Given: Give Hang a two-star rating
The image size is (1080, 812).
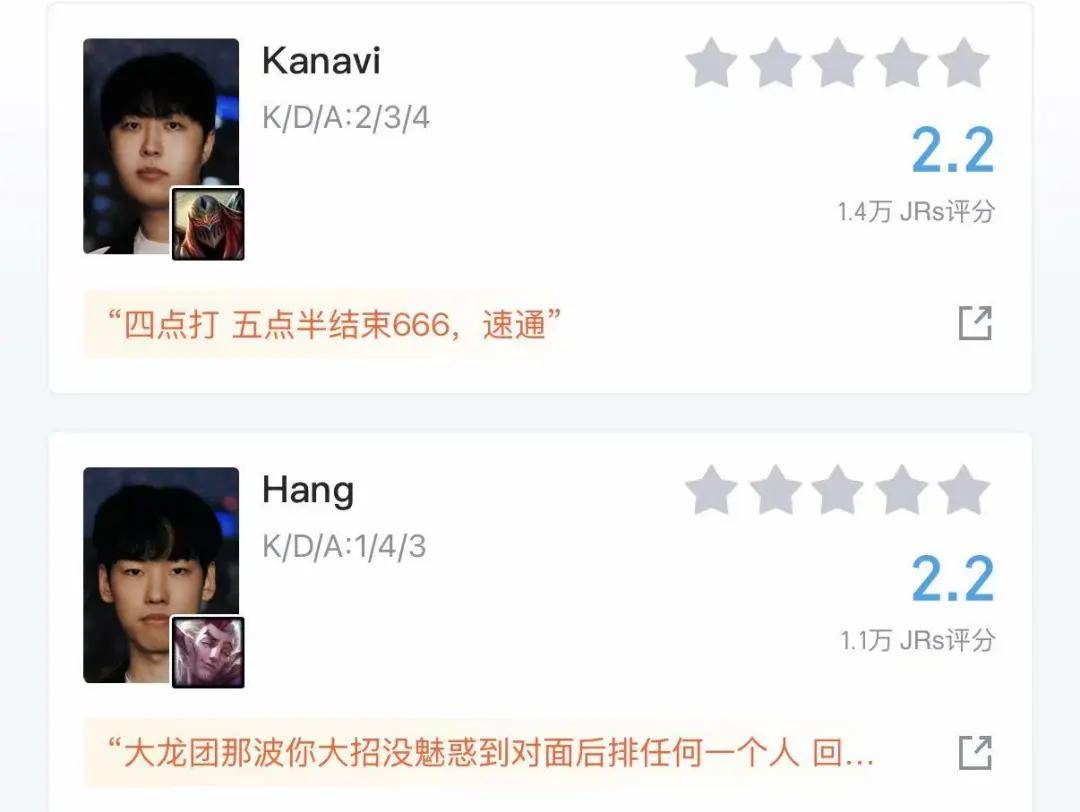Looking at the screenshot, I should click(x=775, y=490).
